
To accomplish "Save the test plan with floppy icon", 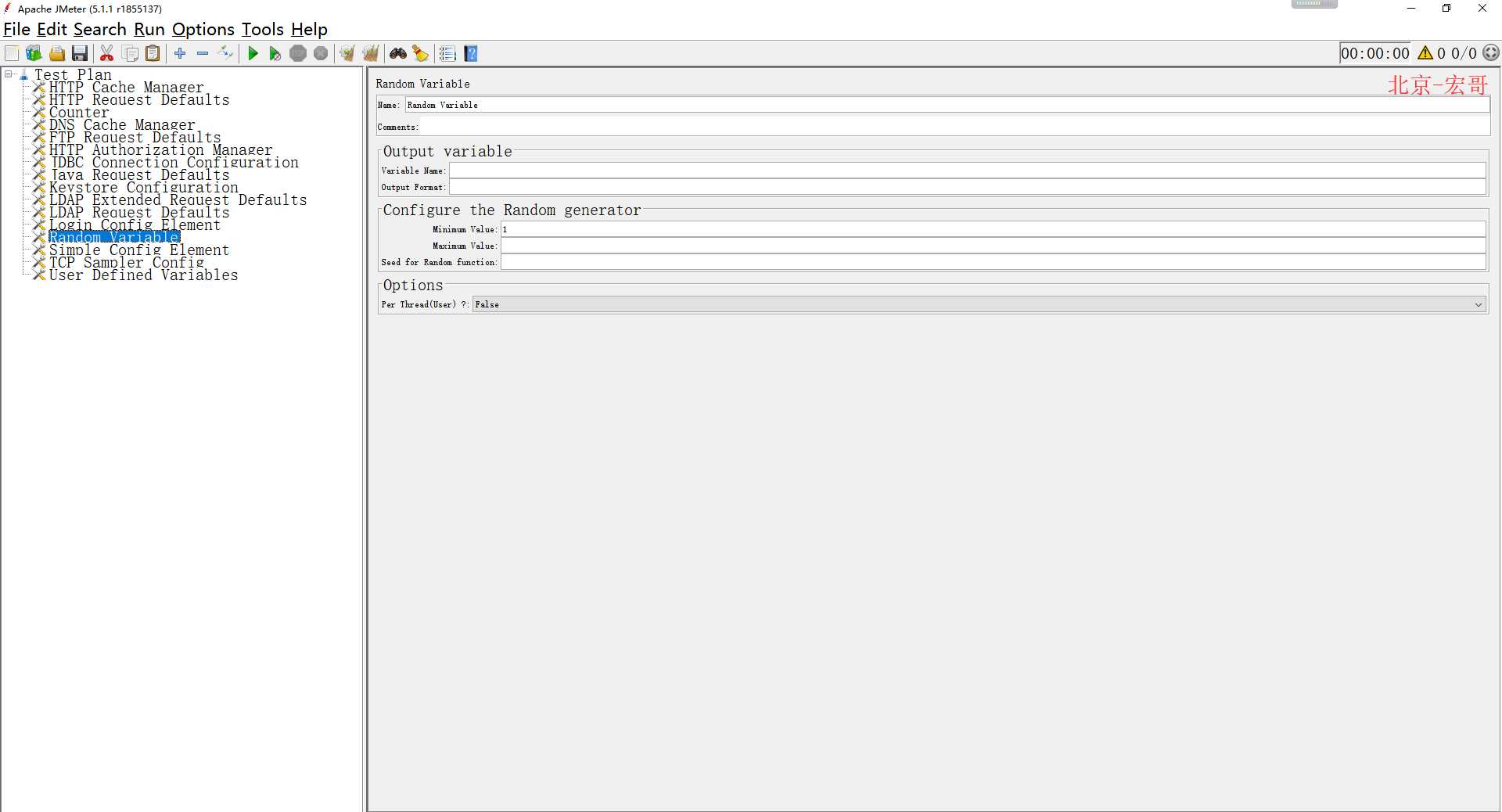I will pos(80,53).
